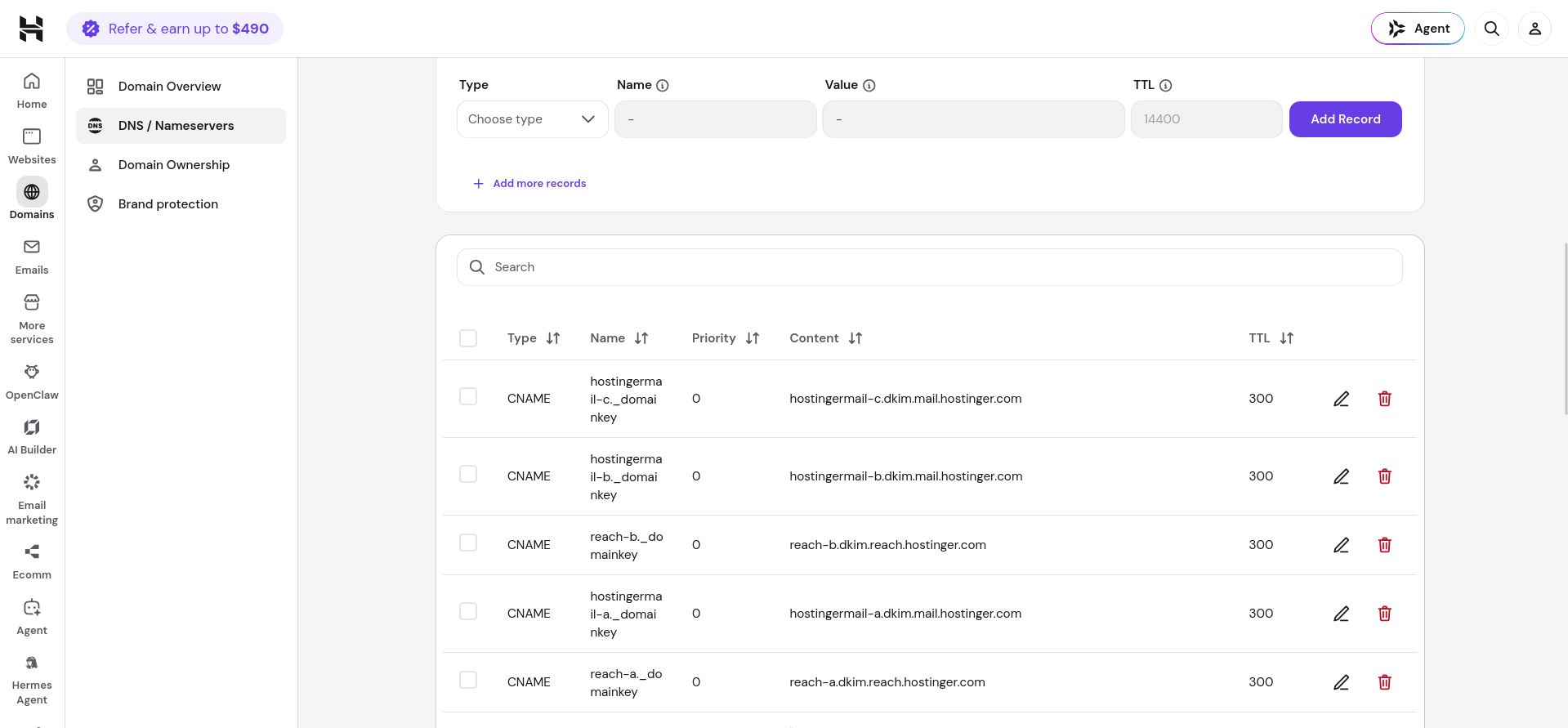Edit the reach-a CNAME record
This screenshot has height=728, width=1568.
tap(1341, 682)
